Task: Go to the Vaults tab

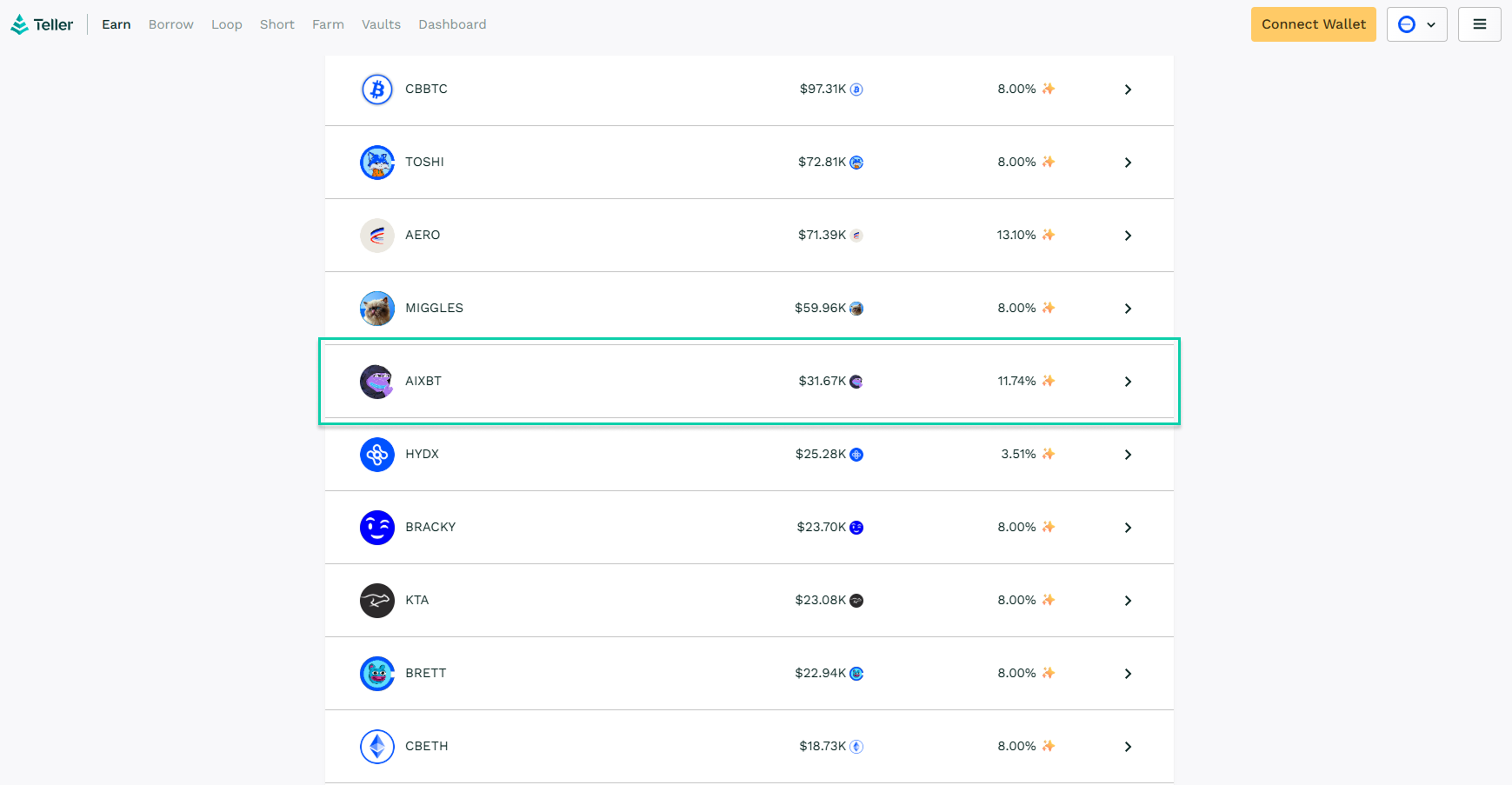Action: 381,24
